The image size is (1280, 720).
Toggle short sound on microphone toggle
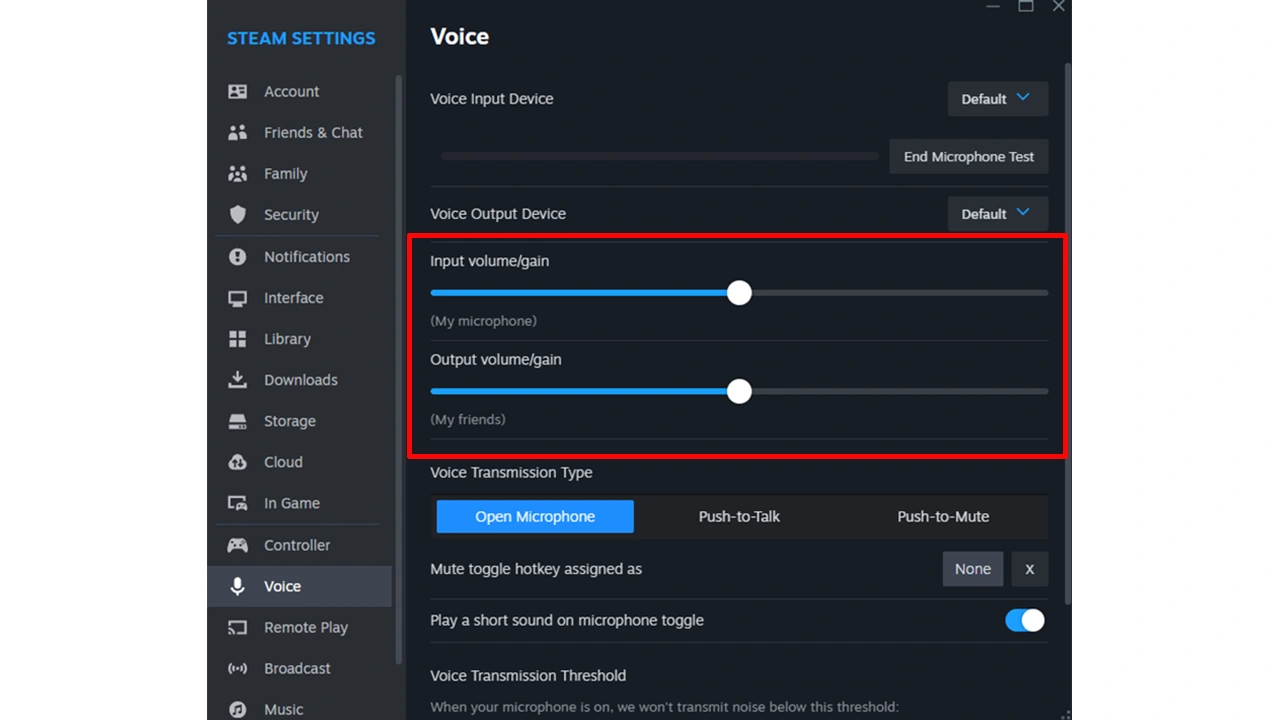1025,620
